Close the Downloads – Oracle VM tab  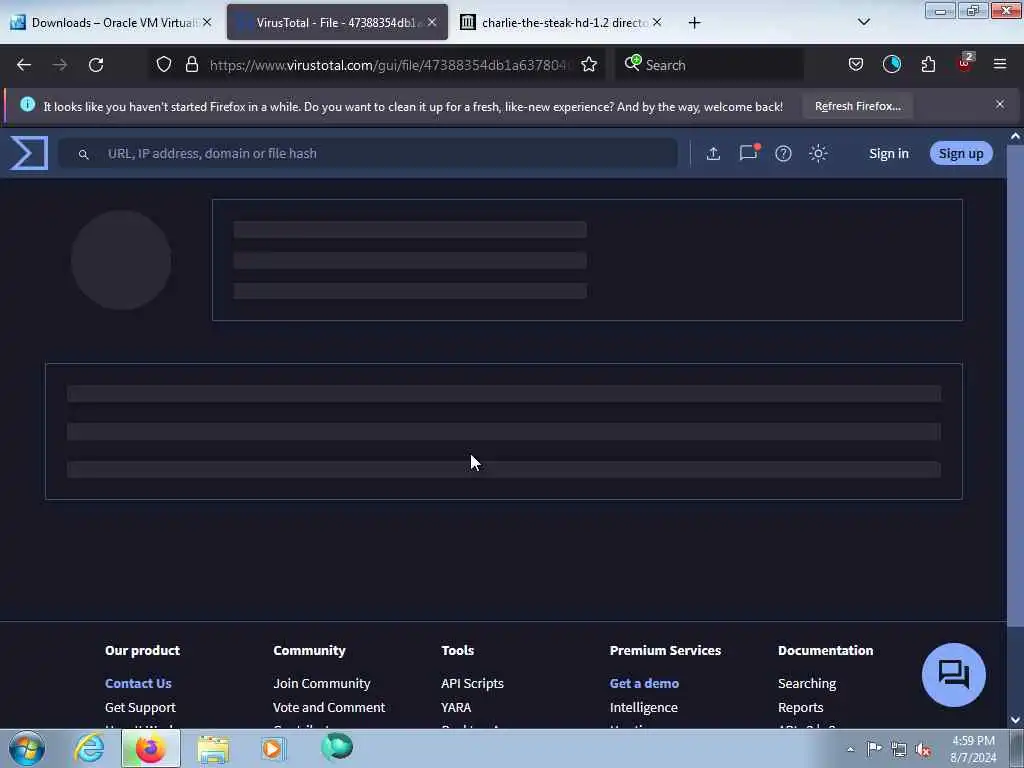coord(207,22)
